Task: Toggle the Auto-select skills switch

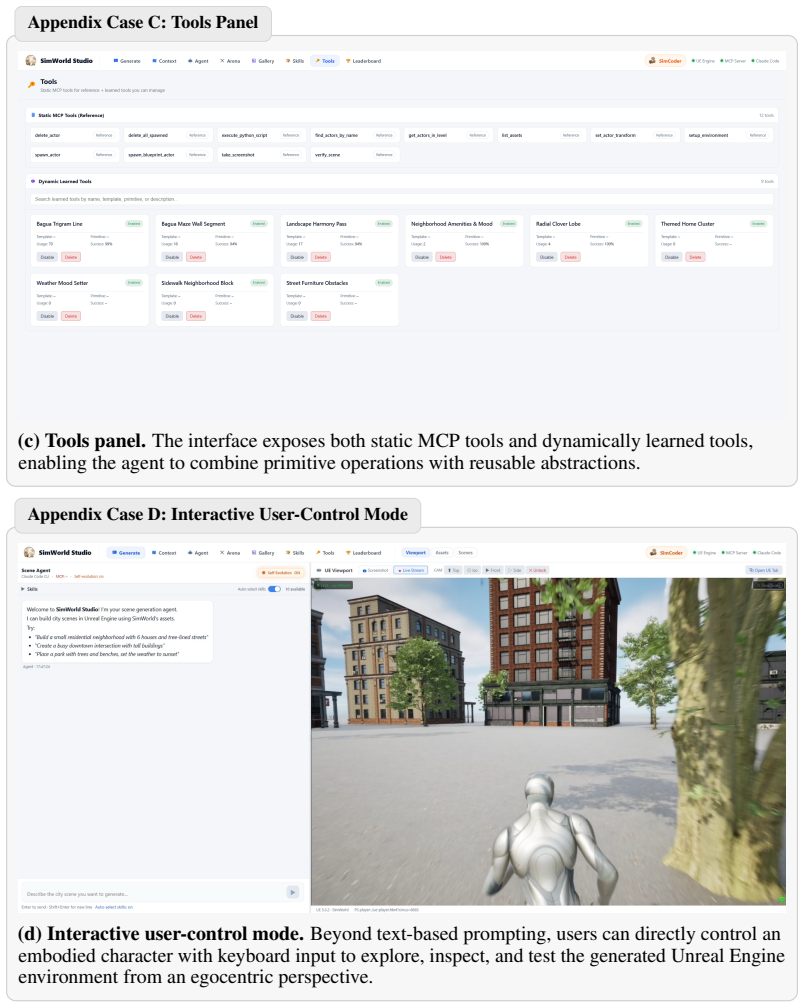Action: point(274,589)
